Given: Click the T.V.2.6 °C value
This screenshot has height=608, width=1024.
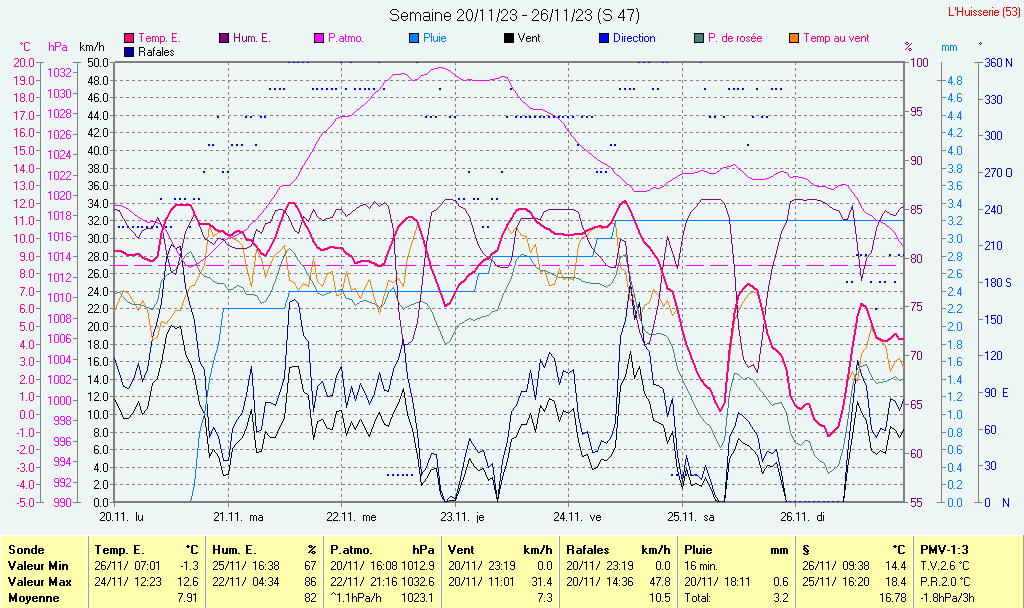Looking at the screenshot, I should 945,566.
